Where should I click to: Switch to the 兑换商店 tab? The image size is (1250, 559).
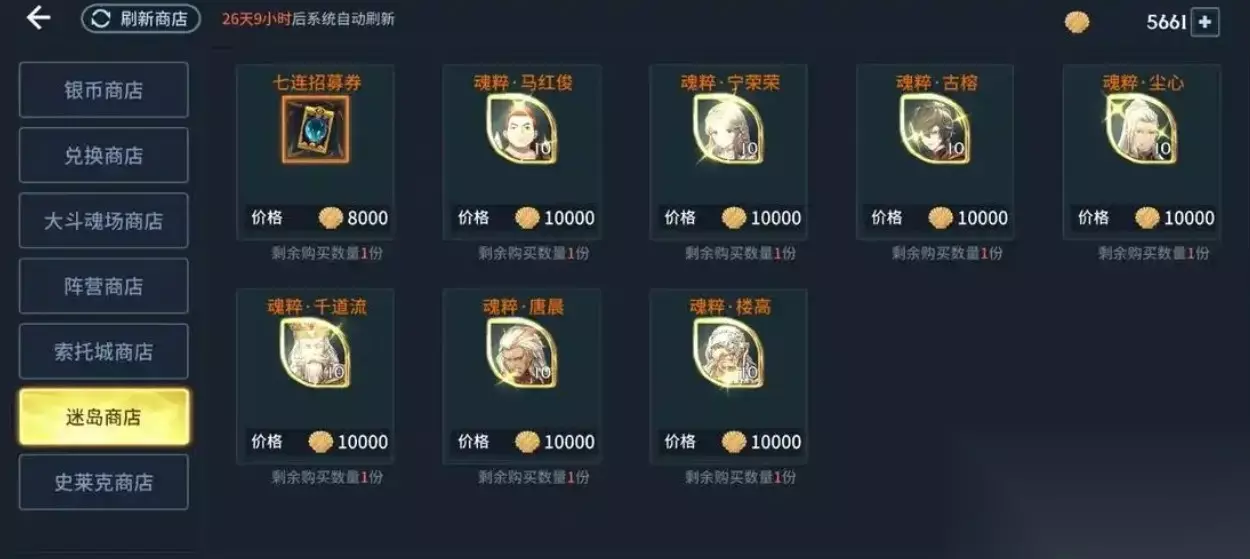coord(104,155)
